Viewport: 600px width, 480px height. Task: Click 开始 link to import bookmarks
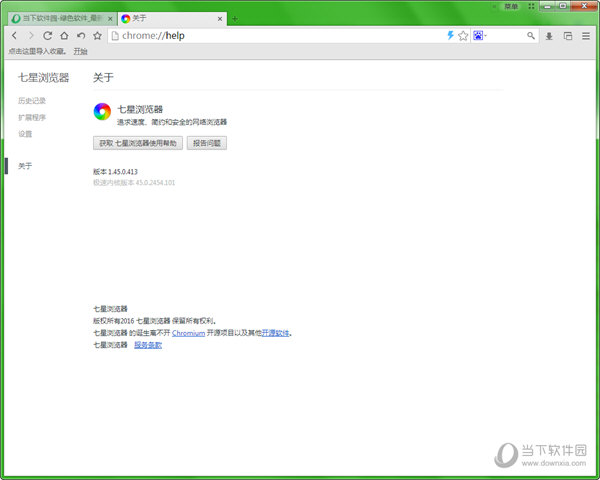[80, 51]
